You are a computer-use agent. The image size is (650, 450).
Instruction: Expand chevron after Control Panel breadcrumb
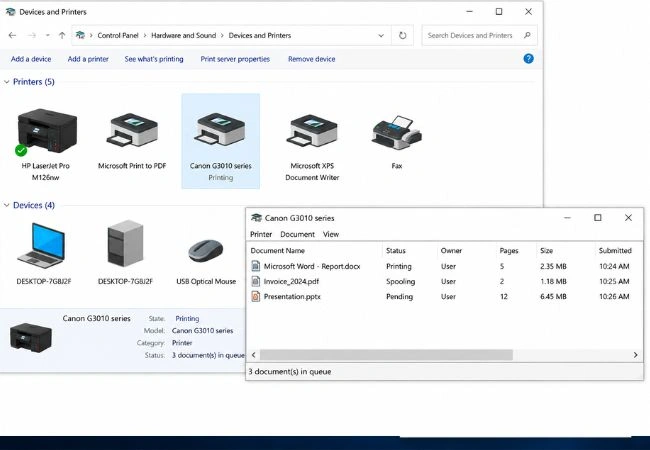[x=145, y=36]
